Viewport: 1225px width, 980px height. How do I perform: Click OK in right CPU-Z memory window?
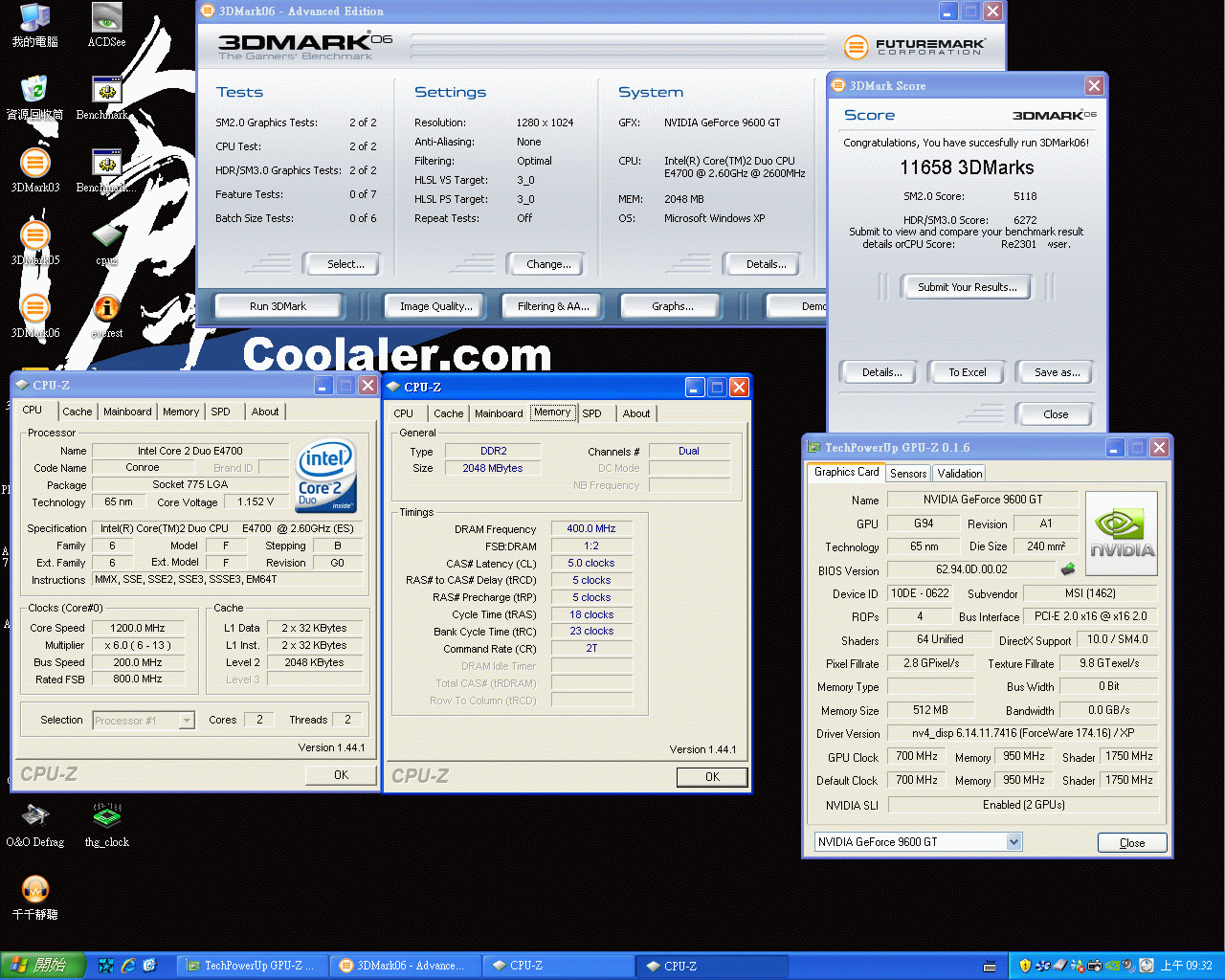click(x=712, y=777)
